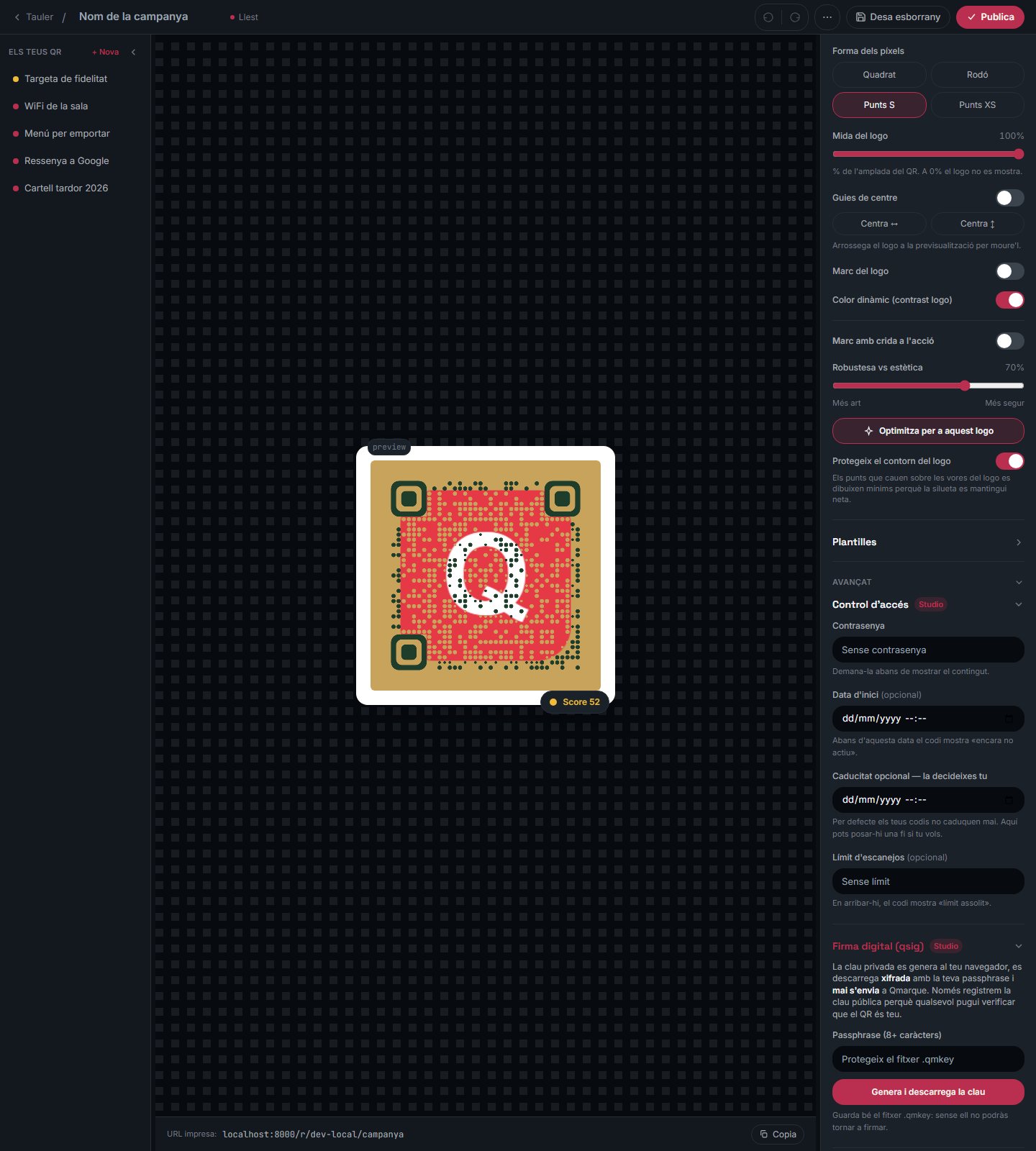Open the Targeta de fidelitat QR
Image resolution: width=1036 pixels, height=1151 pixels.
(76, 79)
